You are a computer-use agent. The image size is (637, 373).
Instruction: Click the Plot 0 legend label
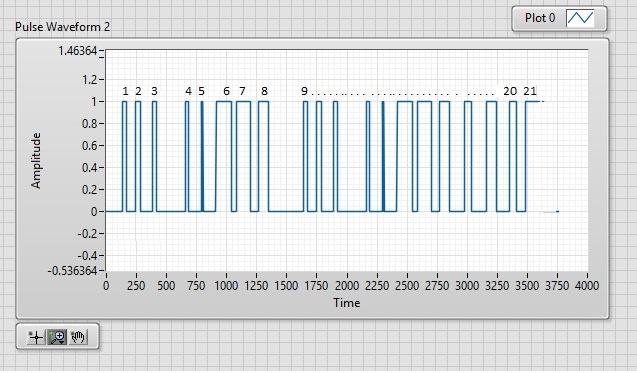pos(540,18)
